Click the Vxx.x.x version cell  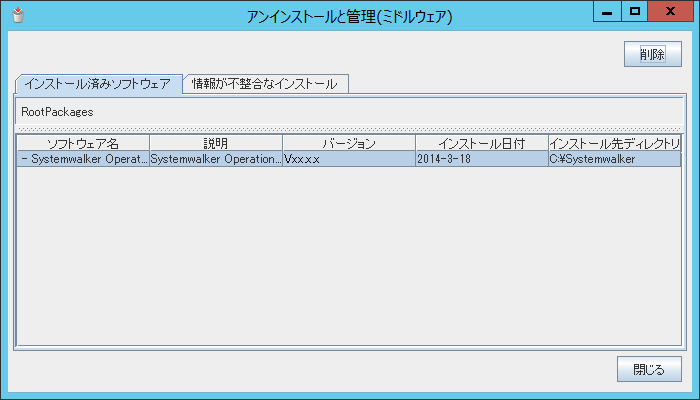click(x=349, y=159)
